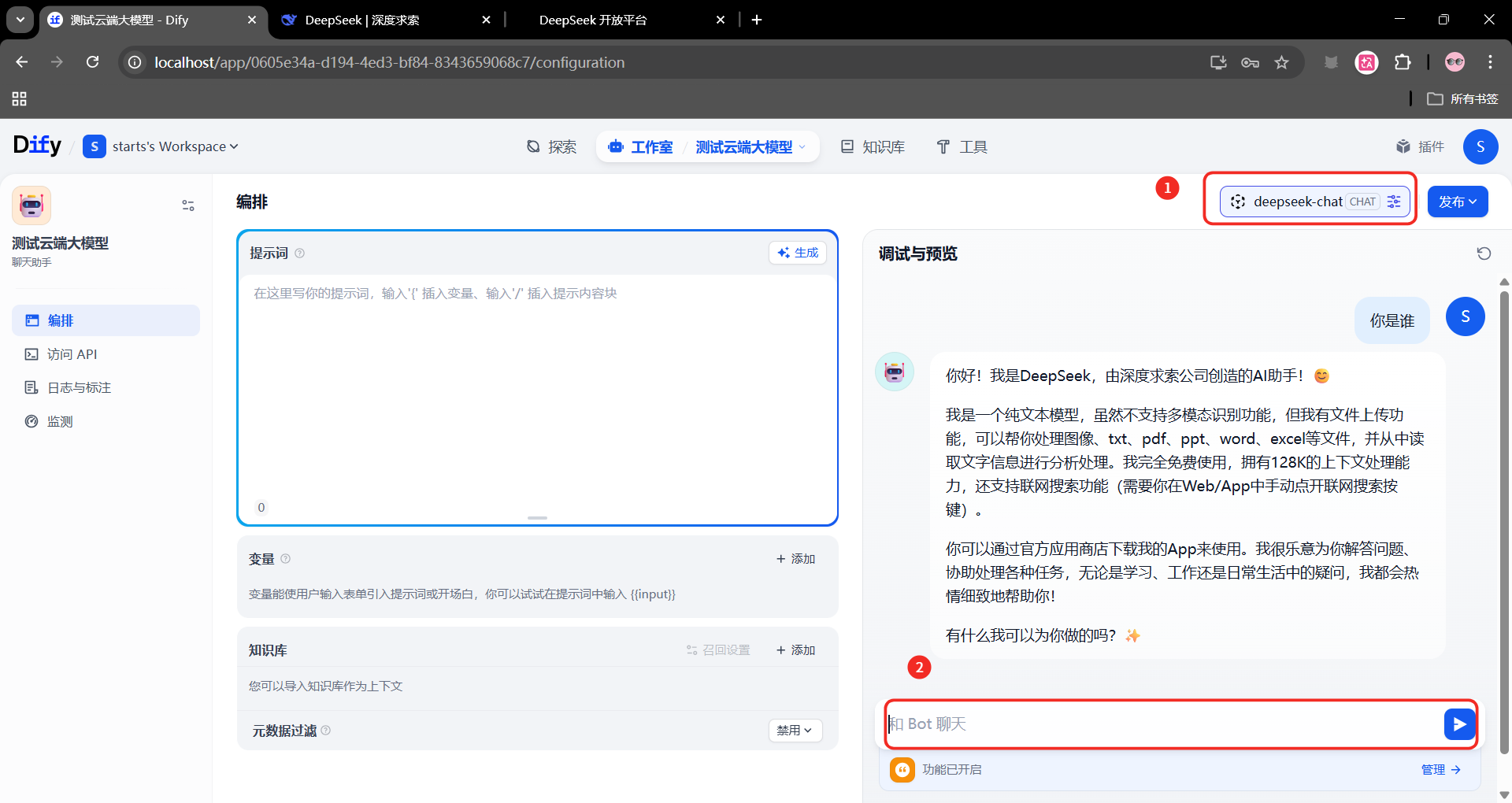Click the 发布 publish dropdown button

(1458, 202)
